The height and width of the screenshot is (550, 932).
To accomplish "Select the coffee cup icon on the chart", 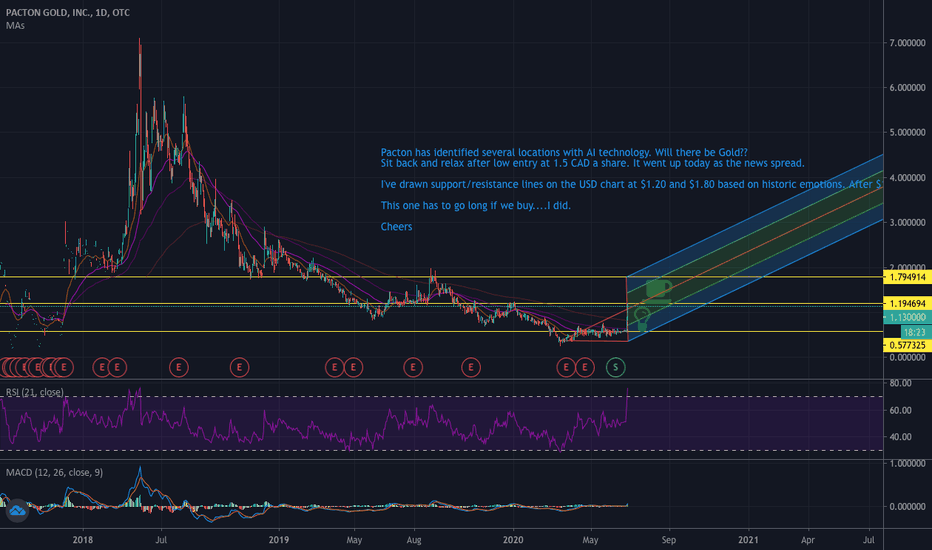I will click(x=659, y=289).
